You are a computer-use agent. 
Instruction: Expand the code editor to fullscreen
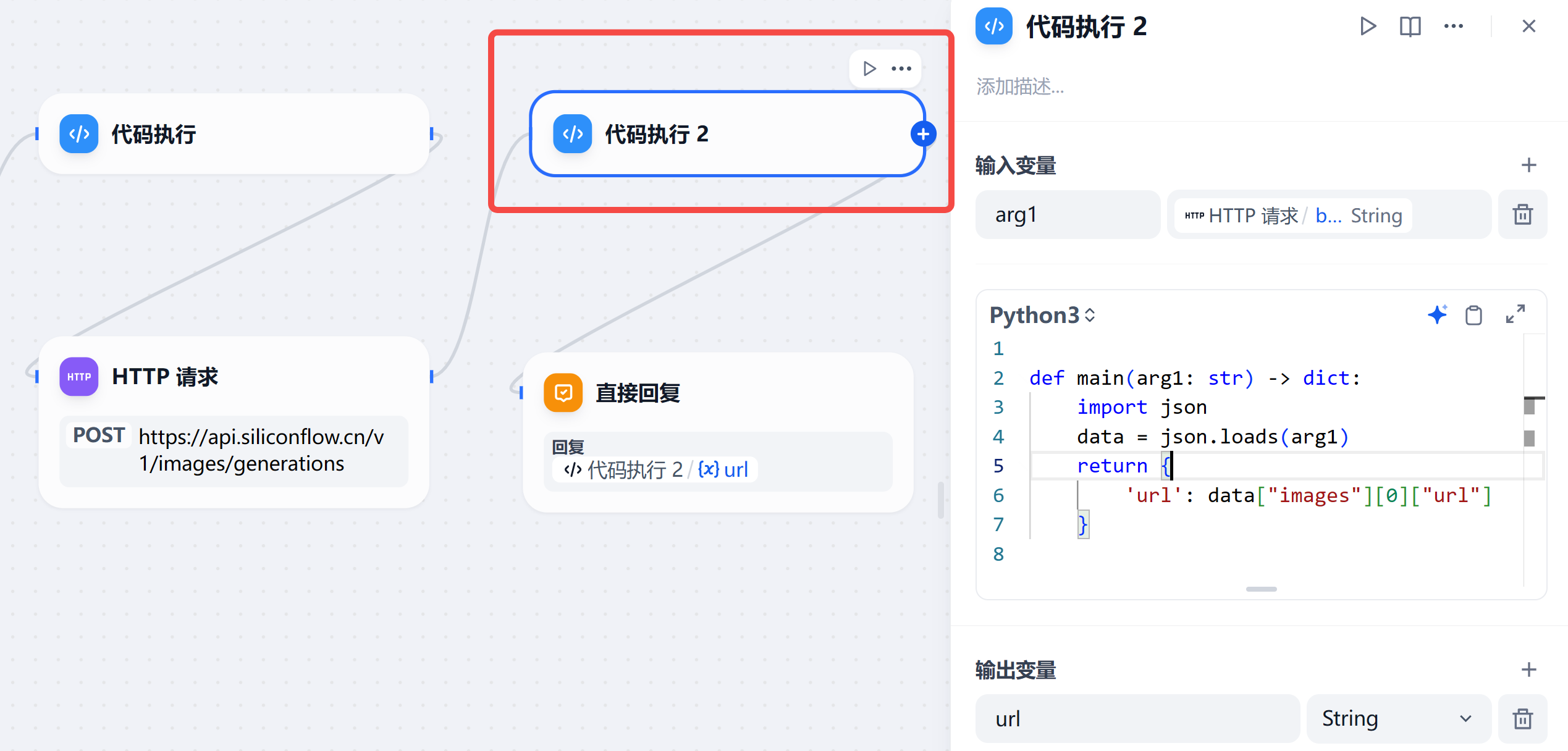tap(1515, 314)
